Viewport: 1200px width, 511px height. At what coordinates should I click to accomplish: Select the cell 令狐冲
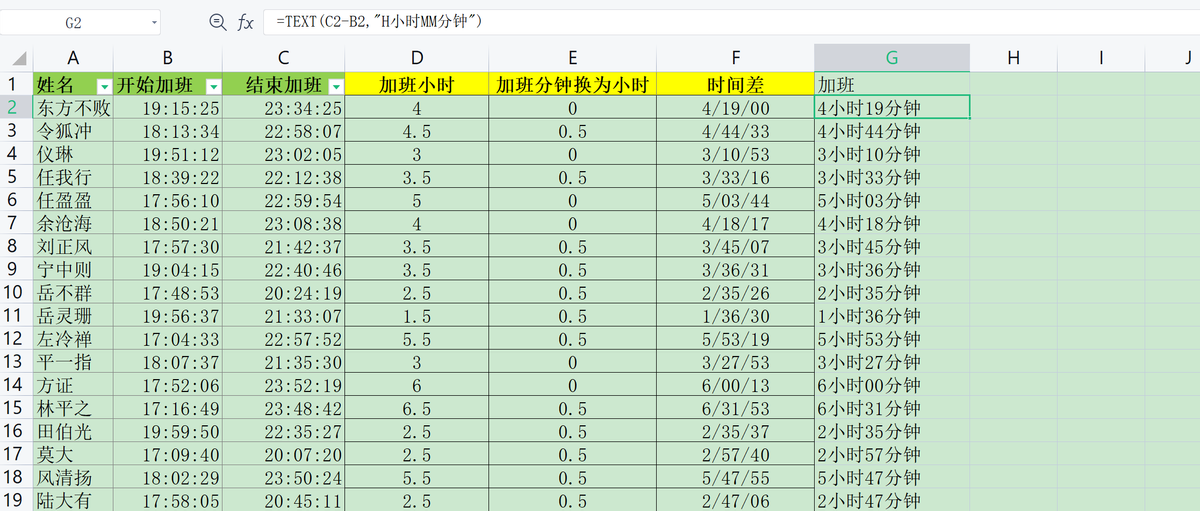point(73,130)
